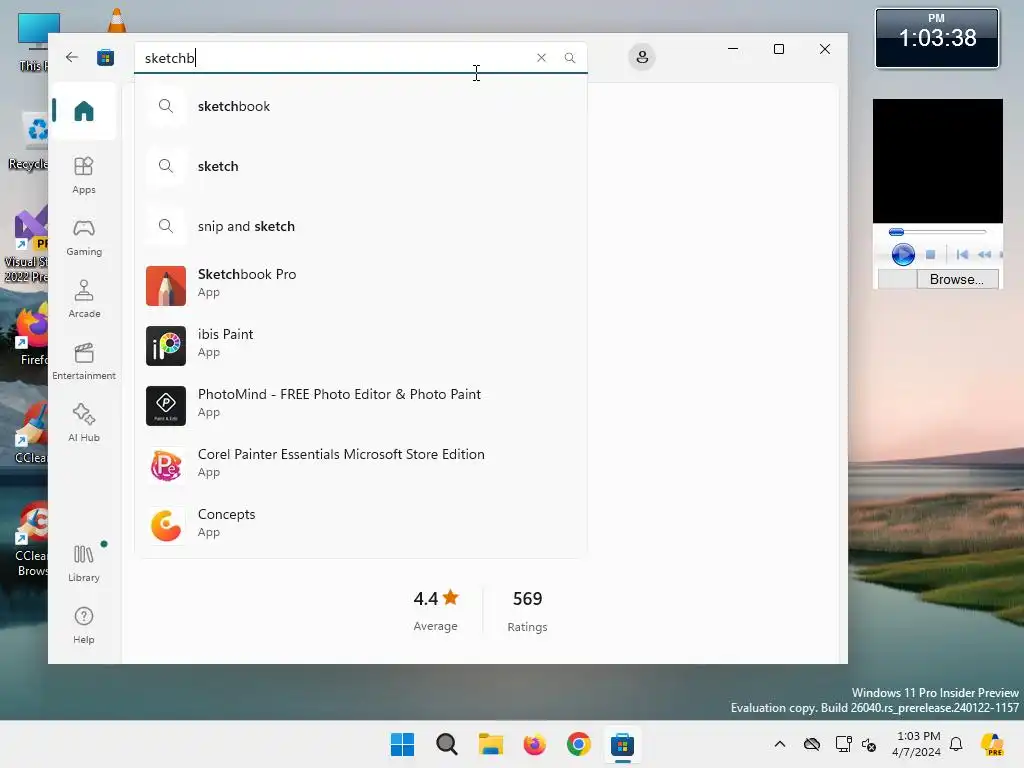
Task: Skip to previous track in media widget
Action: click(x=962, y=254)
